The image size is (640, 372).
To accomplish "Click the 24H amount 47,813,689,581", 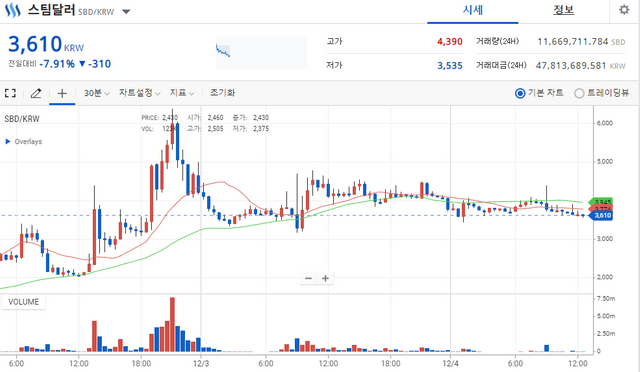I will pos(571,66).
